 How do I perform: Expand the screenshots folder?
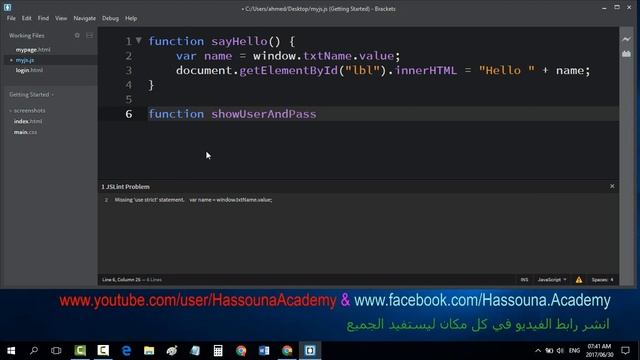pyautogui.click(x=29, y=111)
